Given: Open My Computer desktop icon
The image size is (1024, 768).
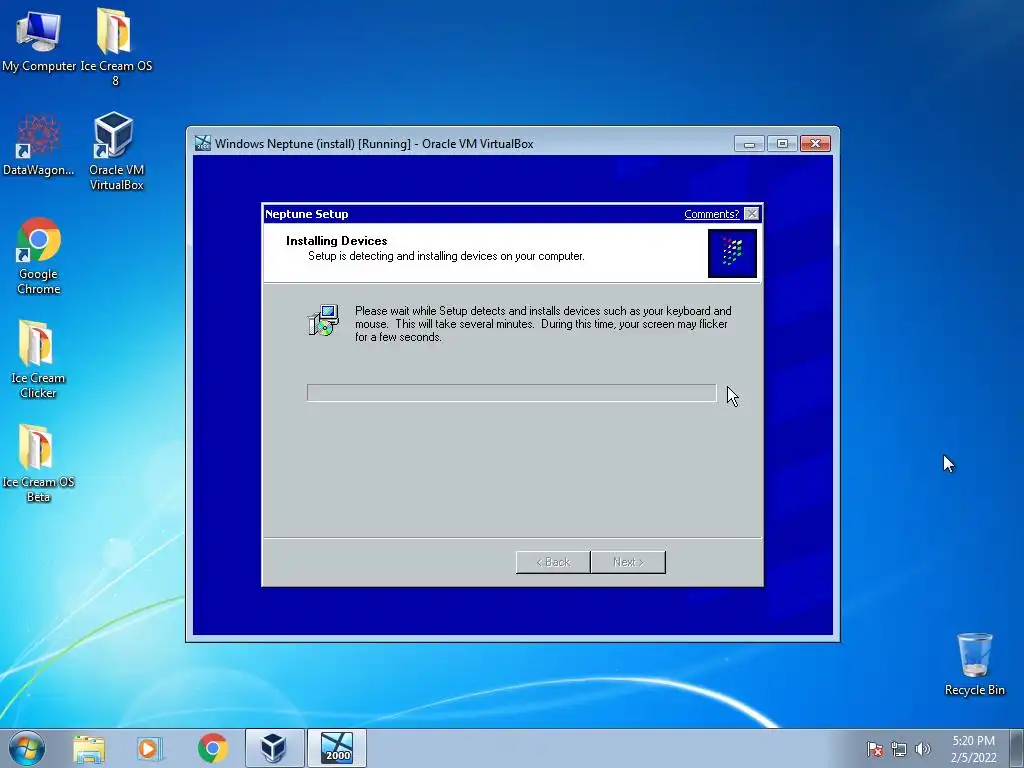Looking at the screenshot, I should point(39,40).
